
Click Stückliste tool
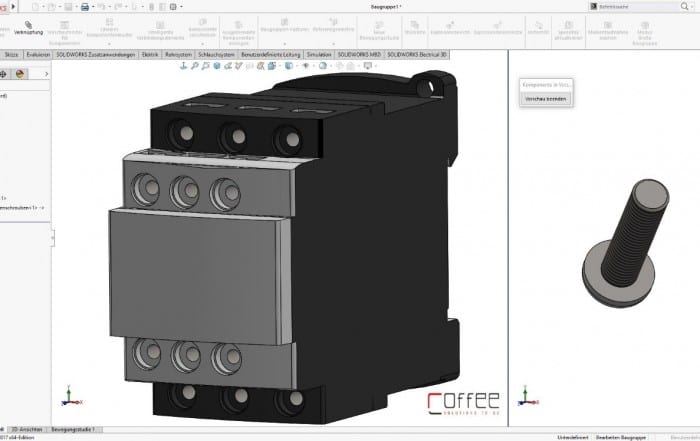point(415,28)
